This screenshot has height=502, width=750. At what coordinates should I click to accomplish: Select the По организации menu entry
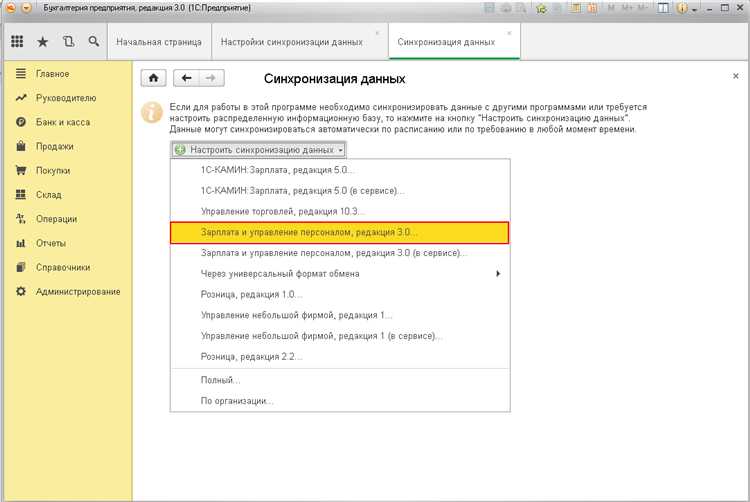tap(340, 401)
